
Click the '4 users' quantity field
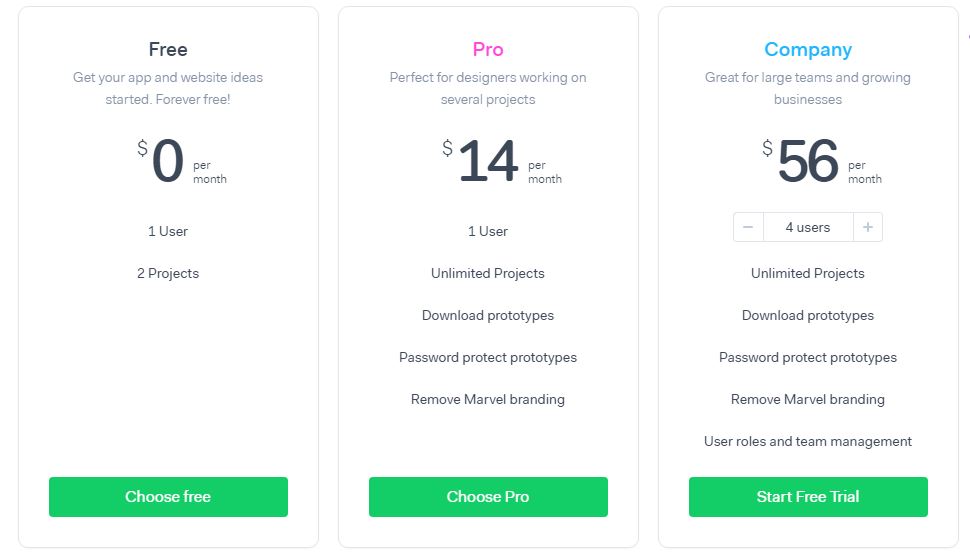coord(808,227)
